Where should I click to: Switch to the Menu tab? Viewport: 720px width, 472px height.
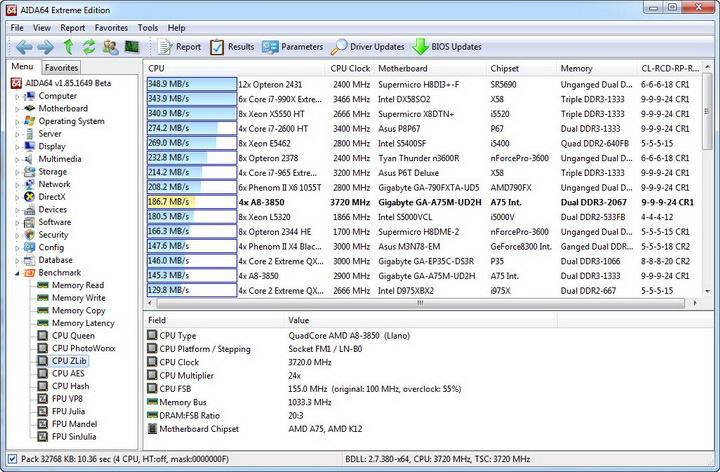22,67
